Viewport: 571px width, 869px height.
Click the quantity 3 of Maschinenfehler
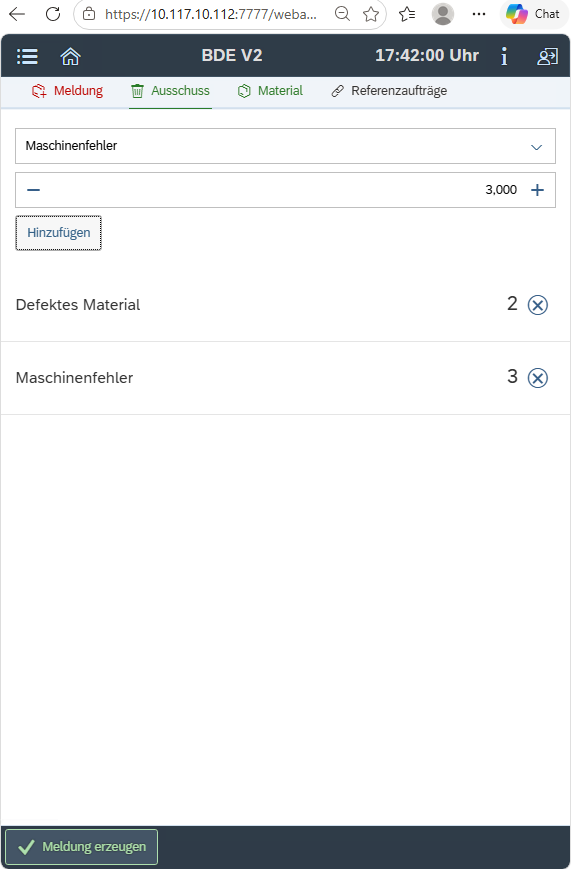[512, 377]
